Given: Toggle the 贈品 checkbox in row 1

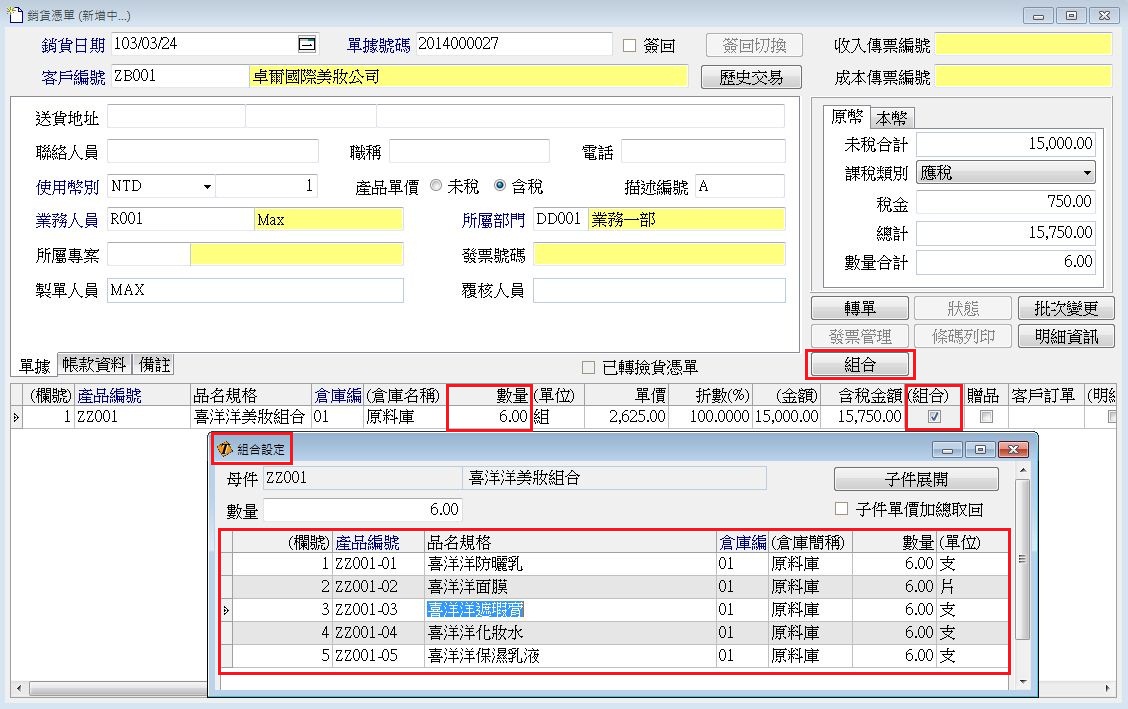Looking at the screenshot, I should tap(986, 417).
